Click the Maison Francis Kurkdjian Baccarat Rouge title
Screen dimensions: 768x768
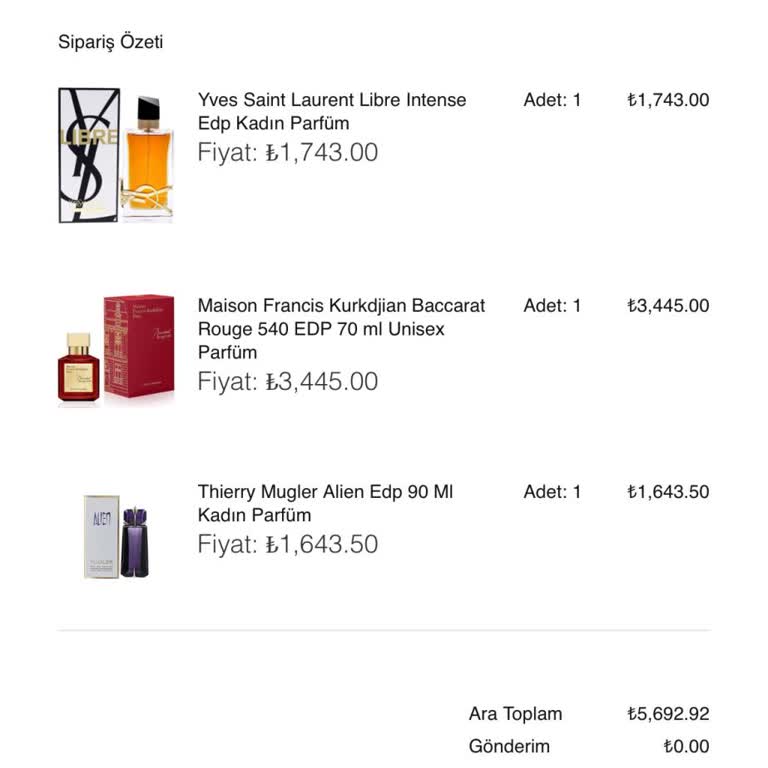(x=341, y=328)
